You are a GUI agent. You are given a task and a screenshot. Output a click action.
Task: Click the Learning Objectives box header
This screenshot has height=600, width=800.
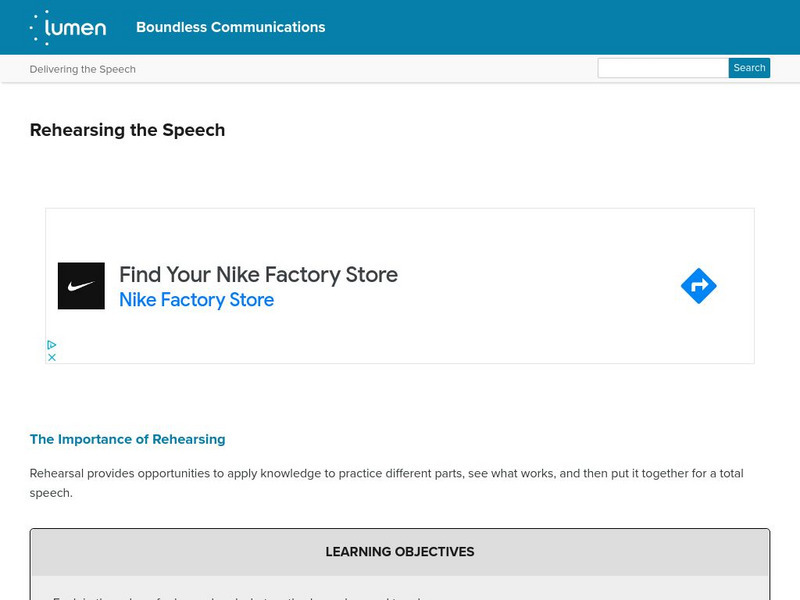pos(400,552)
